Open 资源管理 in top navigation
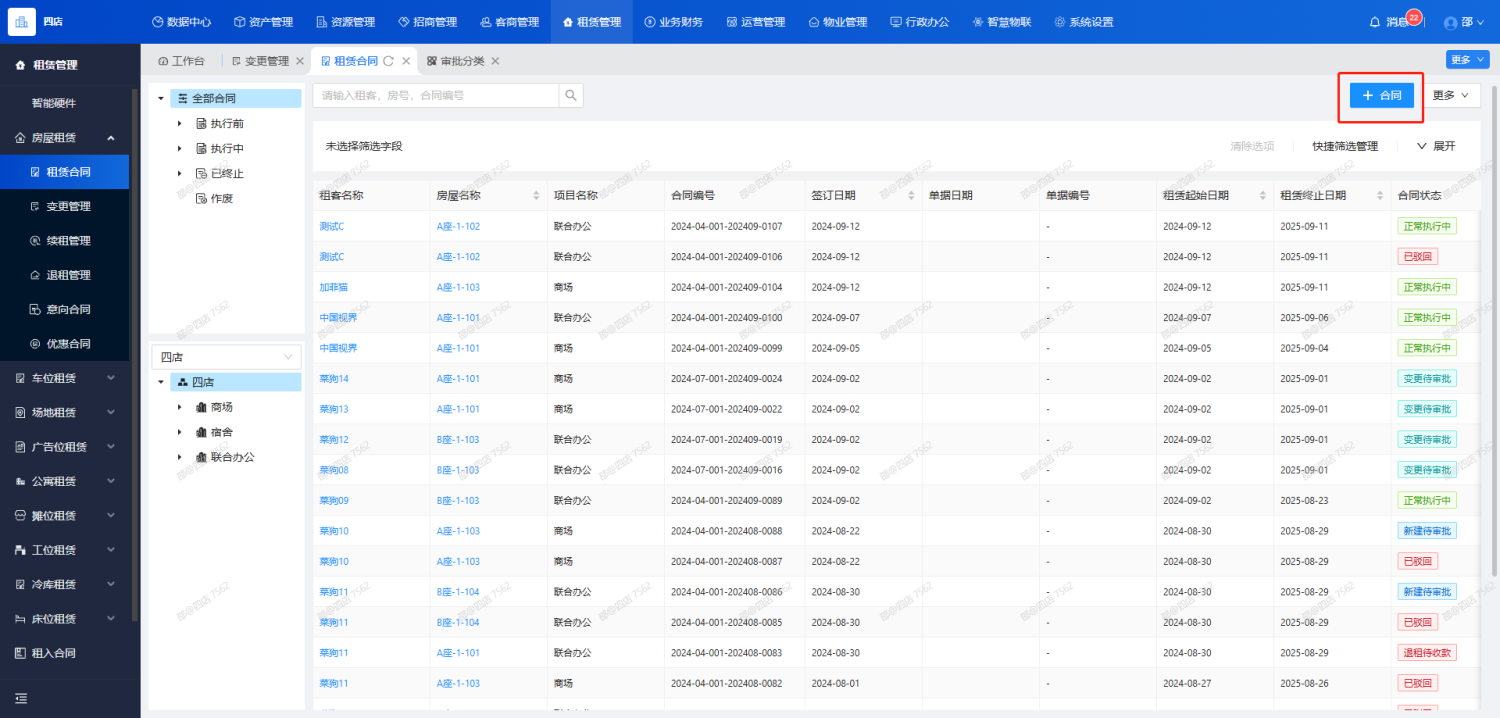This screenshot has height=718, width=1500. point(345,22)
